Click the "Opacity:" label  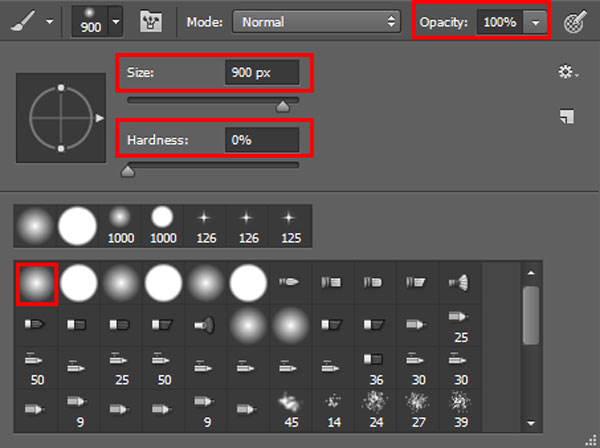click(x=443, y=22)
